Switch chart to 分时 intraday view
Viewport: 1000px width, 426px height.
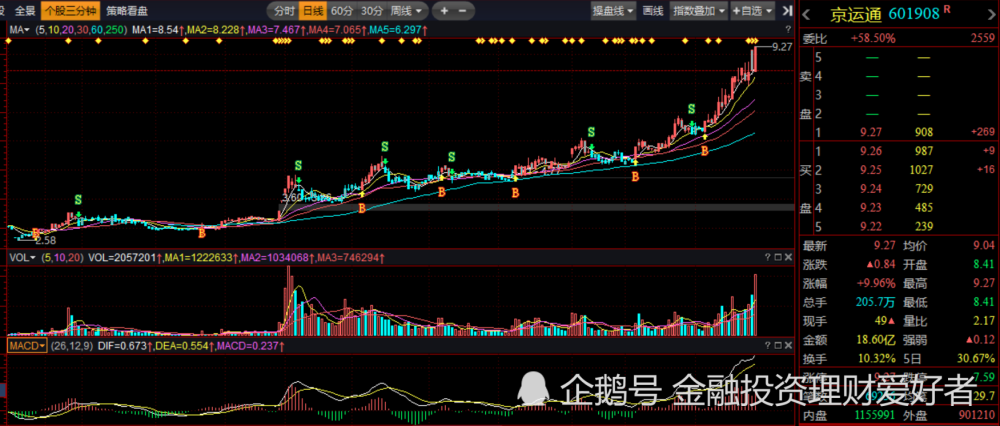point(285,11)
